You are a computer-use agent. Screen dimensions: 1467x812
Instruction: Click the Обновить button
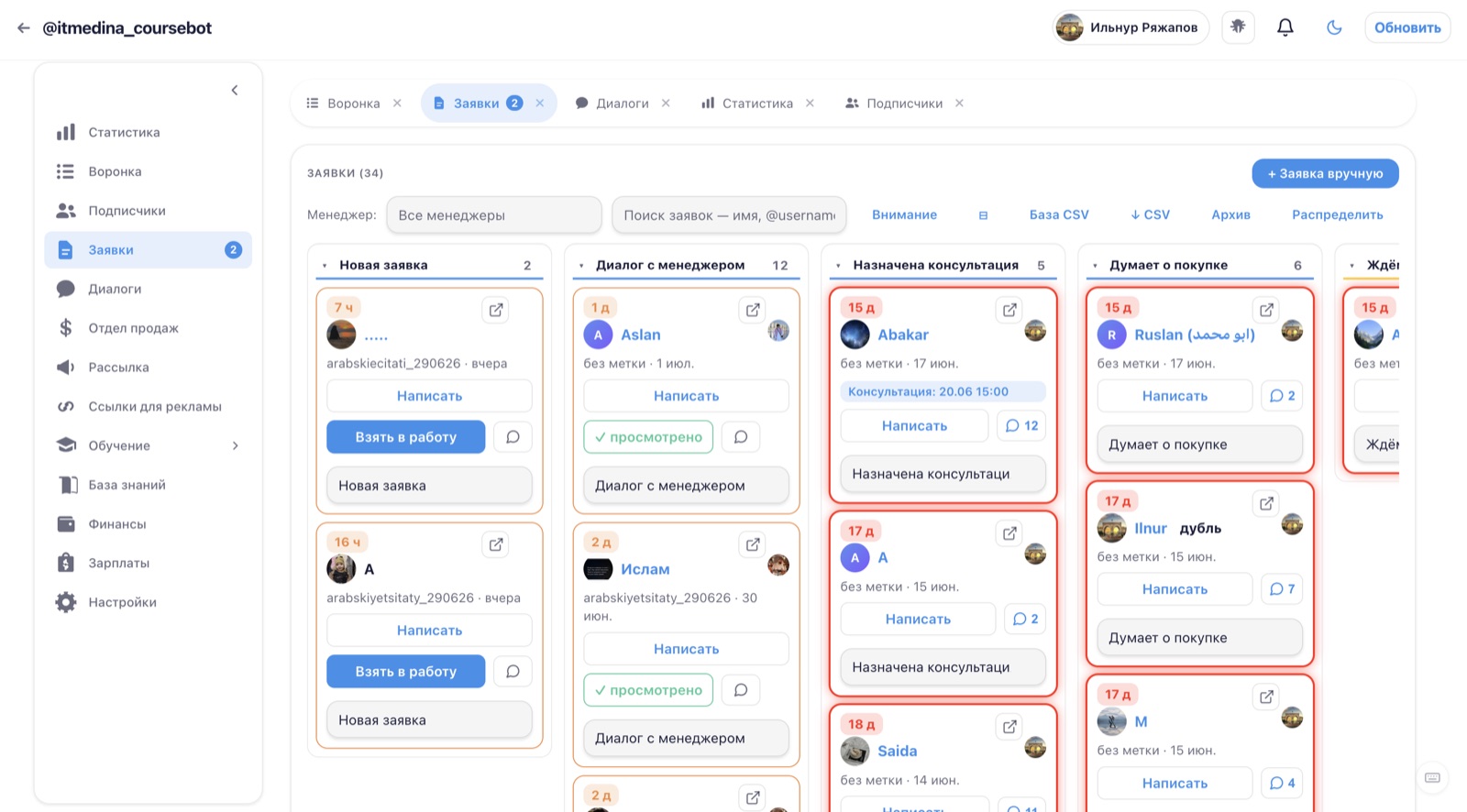coord(1407,27)
